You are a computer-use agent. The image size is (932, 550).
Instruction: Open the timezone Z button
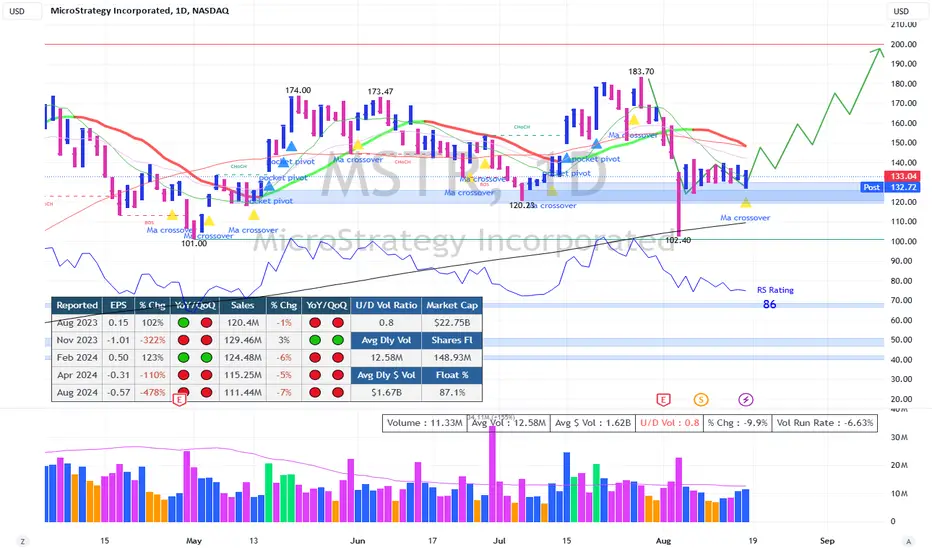23,541
